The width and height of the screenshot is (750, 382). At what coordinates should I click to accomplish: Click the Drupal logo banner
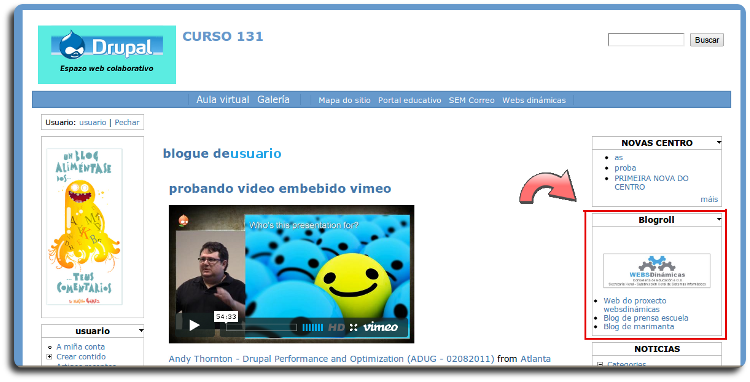pos(107,55)
